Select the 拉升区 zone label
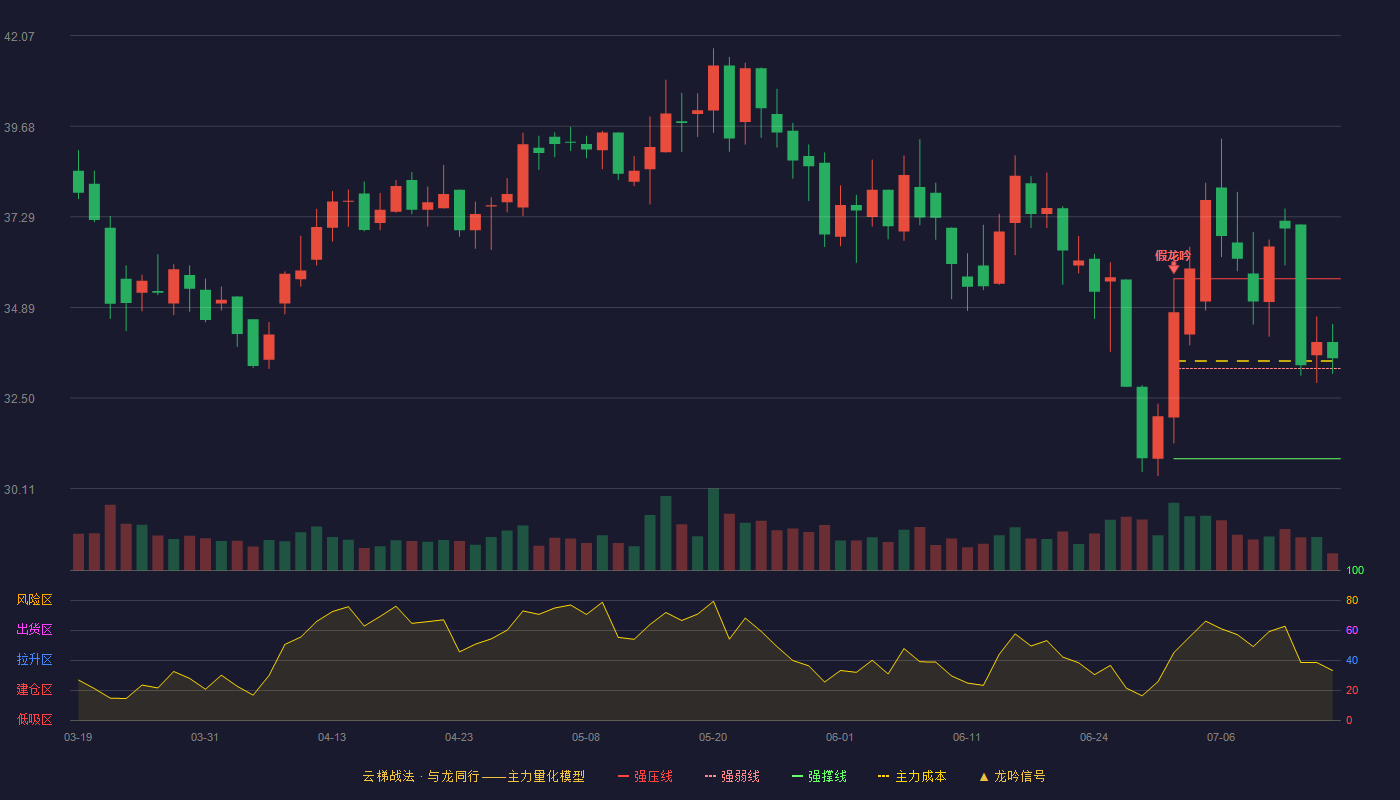 [x=34, y=660]
